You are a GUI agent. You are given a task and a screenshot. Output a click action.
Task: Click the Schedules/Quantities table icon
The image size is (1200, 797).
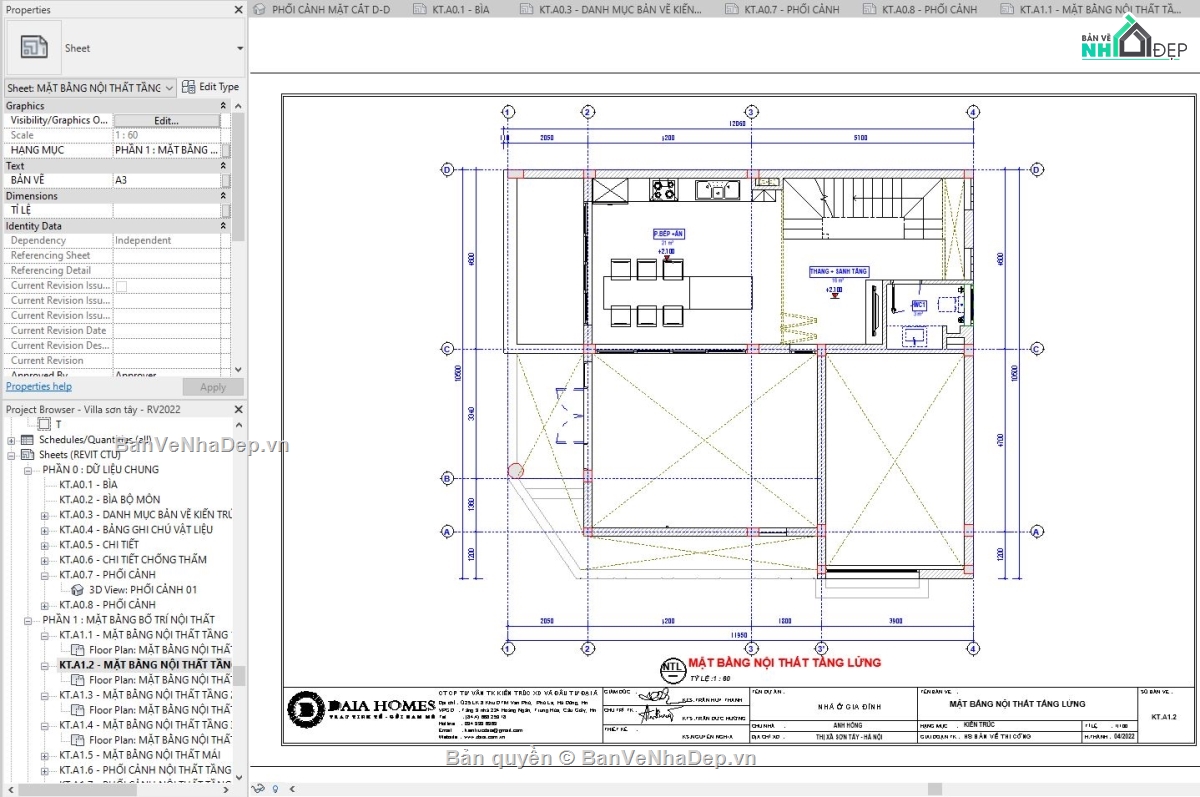pos(28,440)
